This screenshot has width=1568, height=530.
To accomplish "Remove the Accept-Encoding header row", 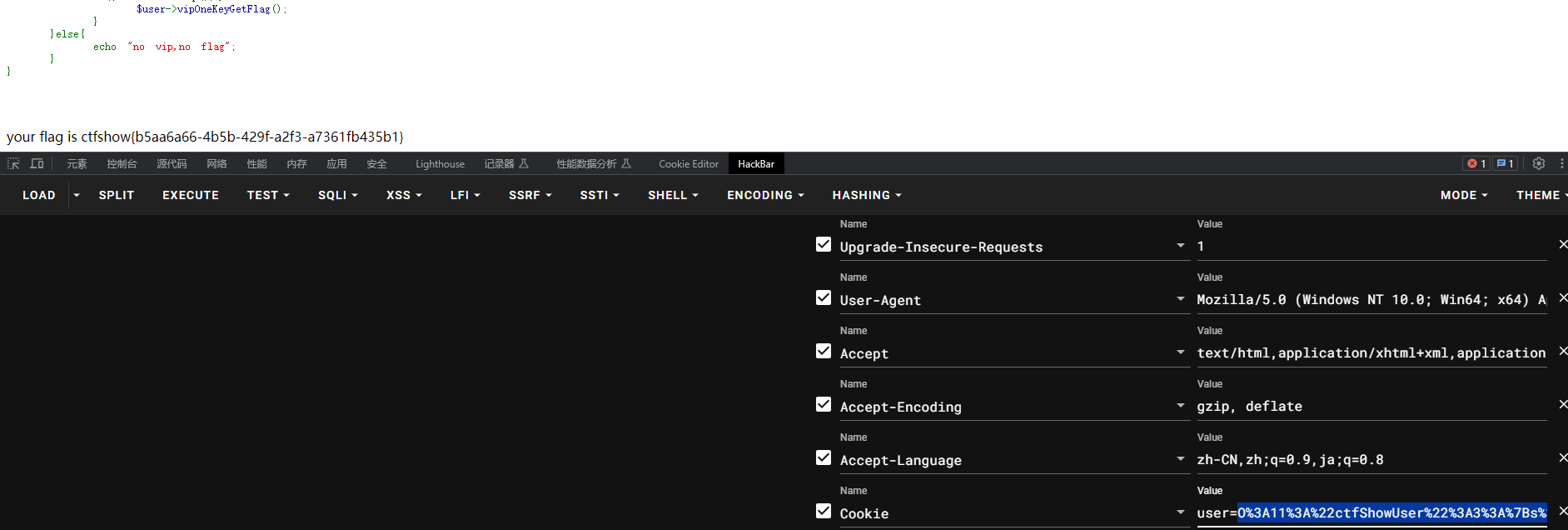I will click(1563, 404).
